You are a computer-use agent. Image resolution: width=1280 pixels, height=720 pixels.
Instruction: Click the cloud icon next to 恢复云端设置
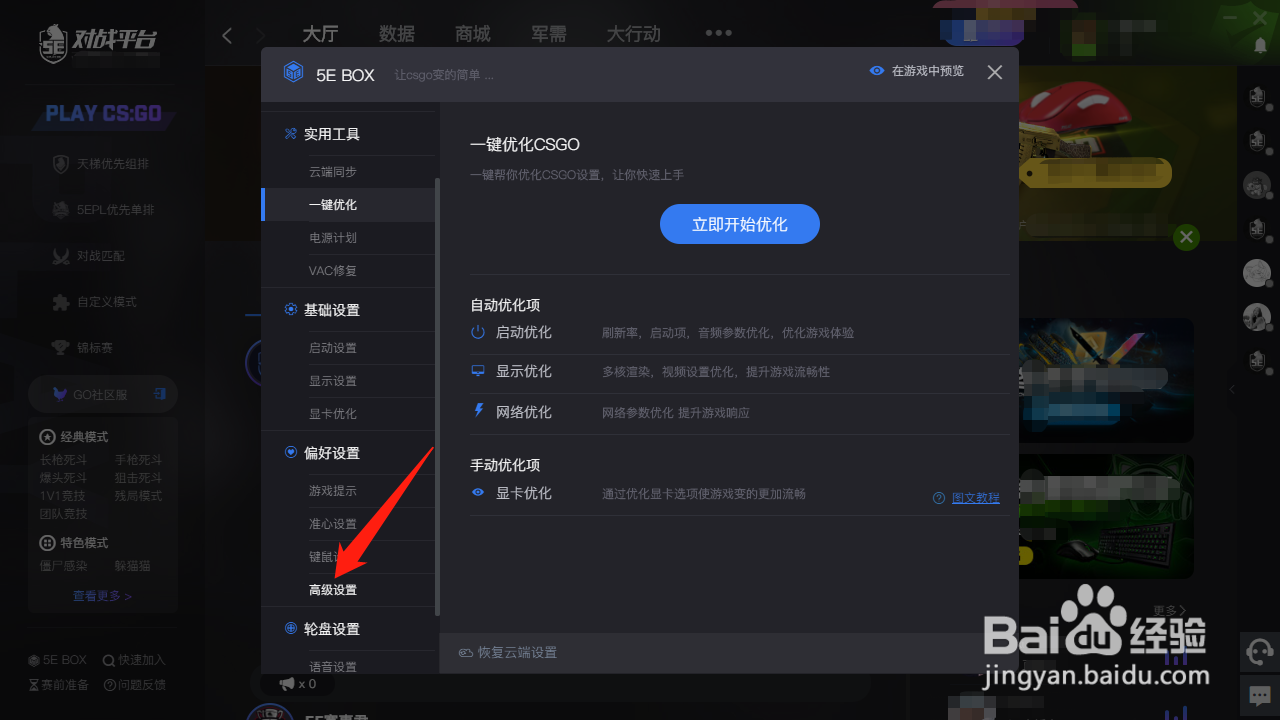point(465,653)
